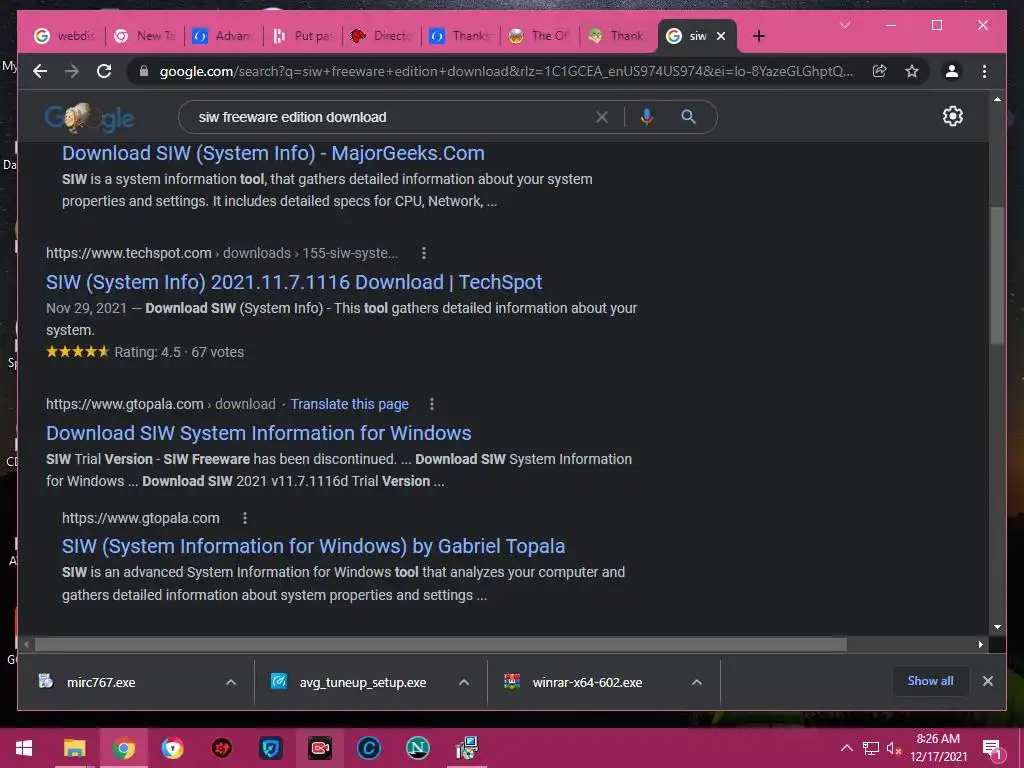The width and height of the screenshot is (1024, 768).
Task: Open SIW by Gabriel Topala result
Action: coord(313,546)
